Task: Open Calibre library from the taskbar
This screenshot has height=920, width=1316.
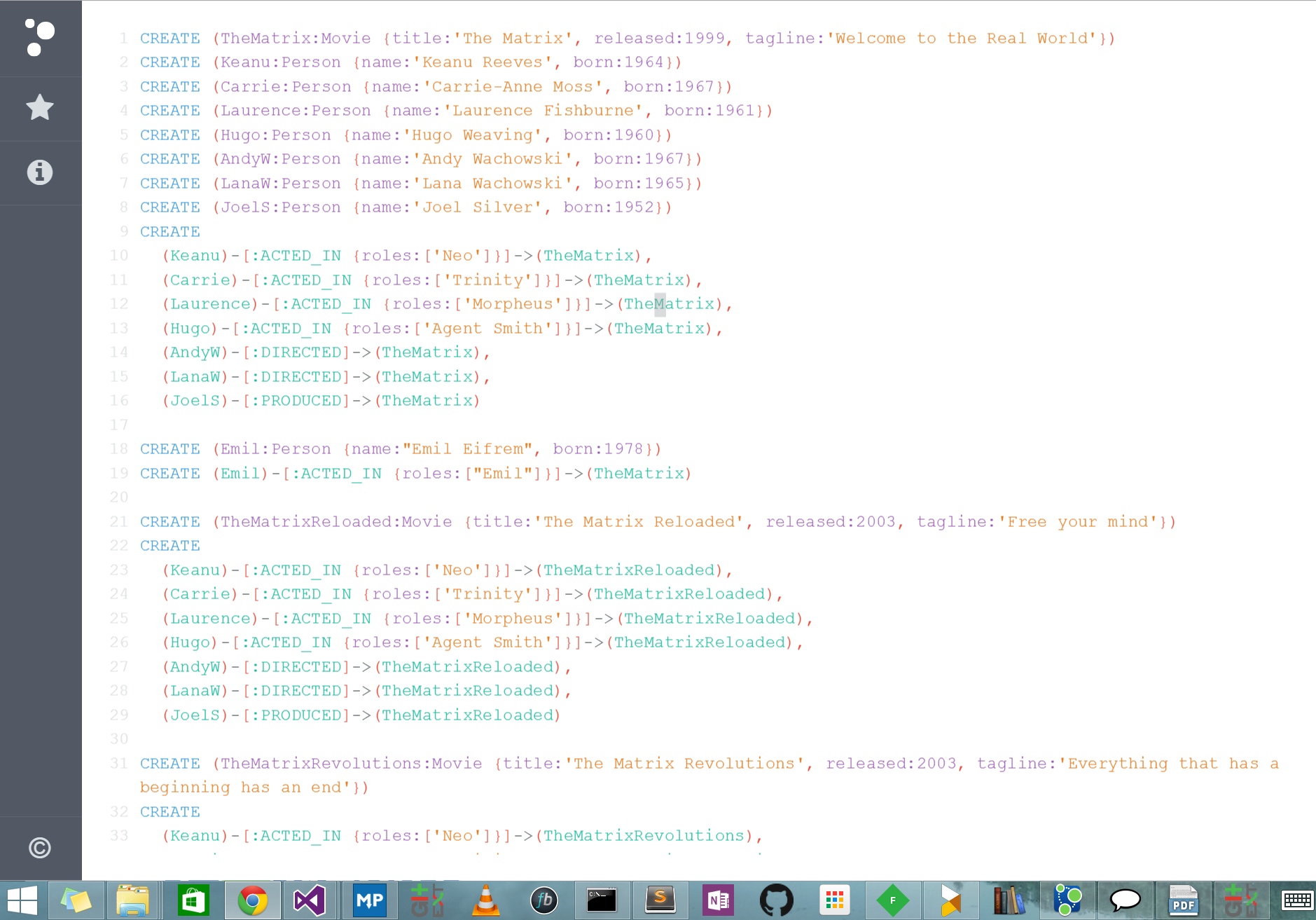Action: pos(1009,900)
